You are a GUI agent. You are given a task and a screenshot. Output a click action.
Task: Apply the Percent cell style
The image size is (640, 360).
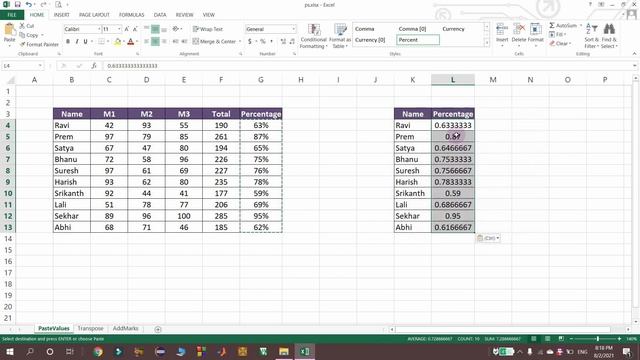pyautogui.click(x=418, y=40)
